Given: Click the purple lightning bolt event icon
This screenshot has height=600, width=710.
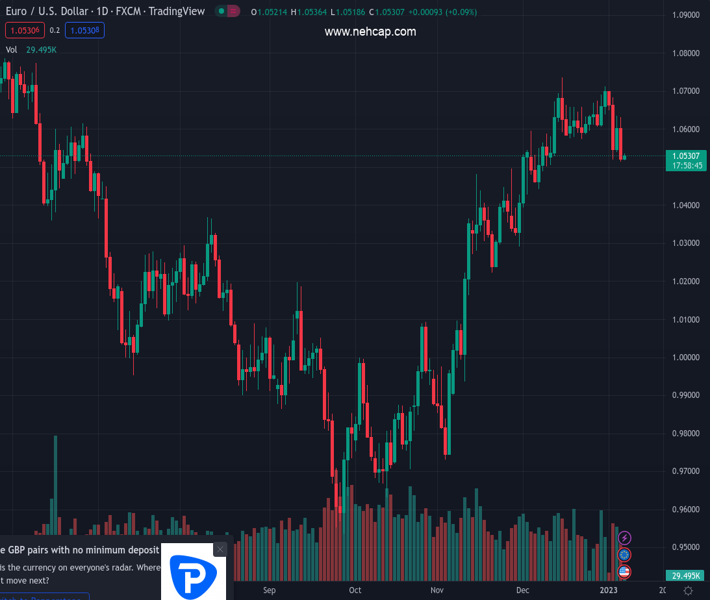Looking at the screenshot, I should [625, 539].
